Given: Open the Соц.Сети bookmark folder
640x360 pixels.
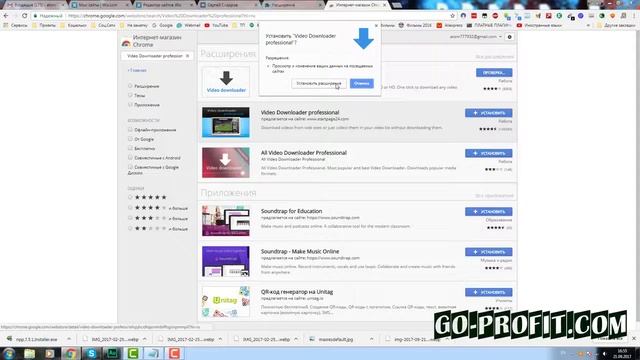Looking at the screenshot, I should coord(104,25).
